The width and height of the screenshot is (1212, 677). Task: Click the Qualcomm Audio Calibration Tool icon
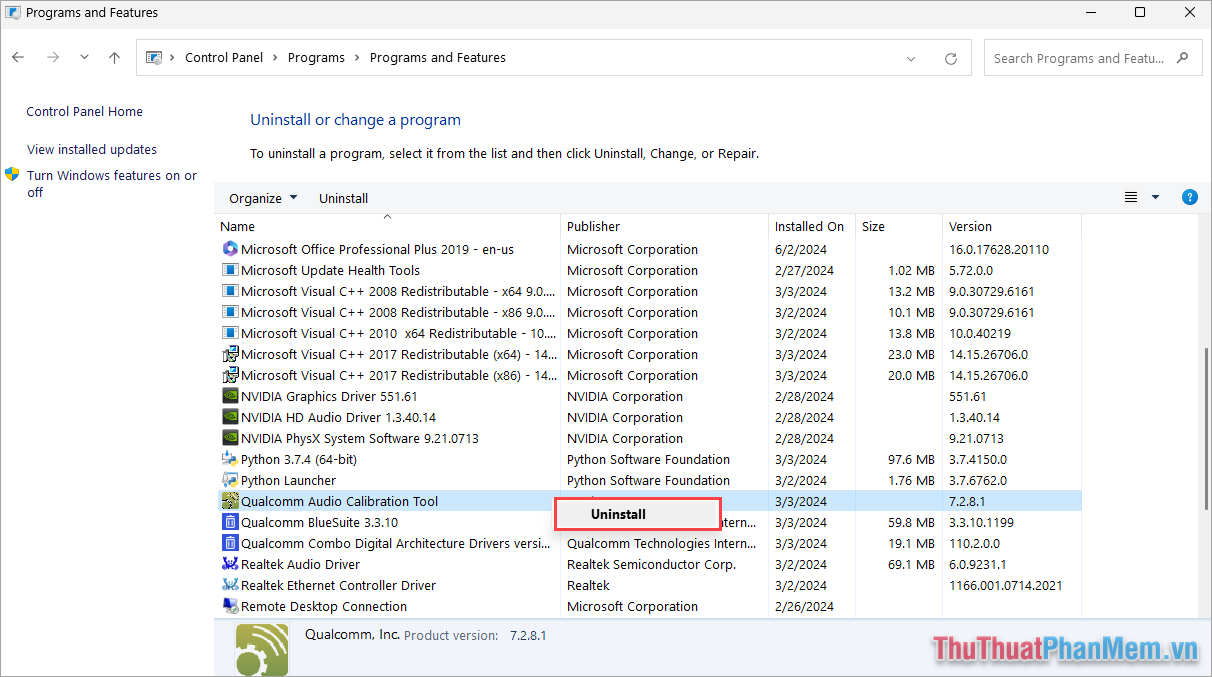229,501
